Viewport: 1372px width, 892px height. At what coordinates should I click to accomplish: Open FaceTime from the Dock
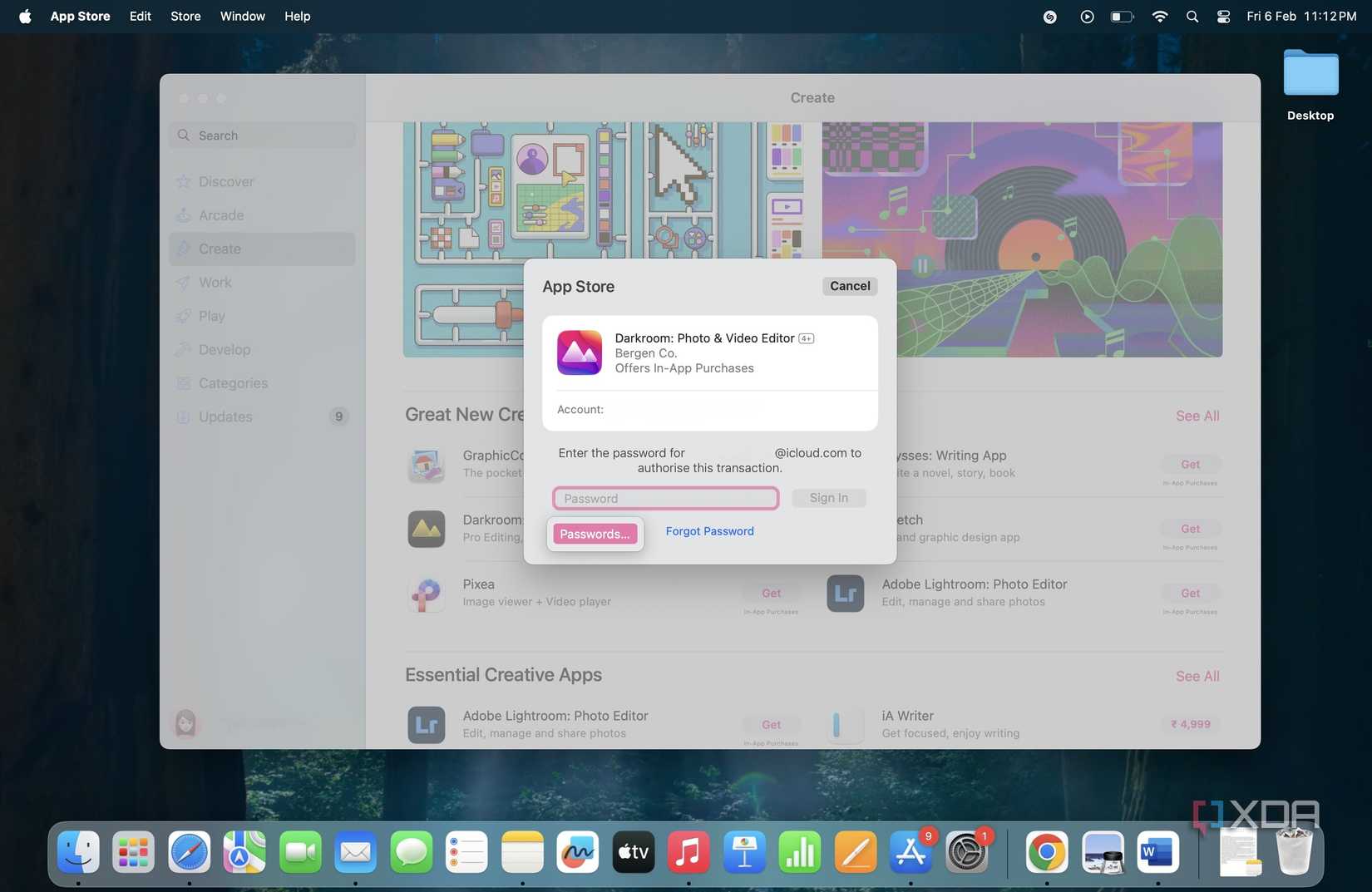[300, 851]
